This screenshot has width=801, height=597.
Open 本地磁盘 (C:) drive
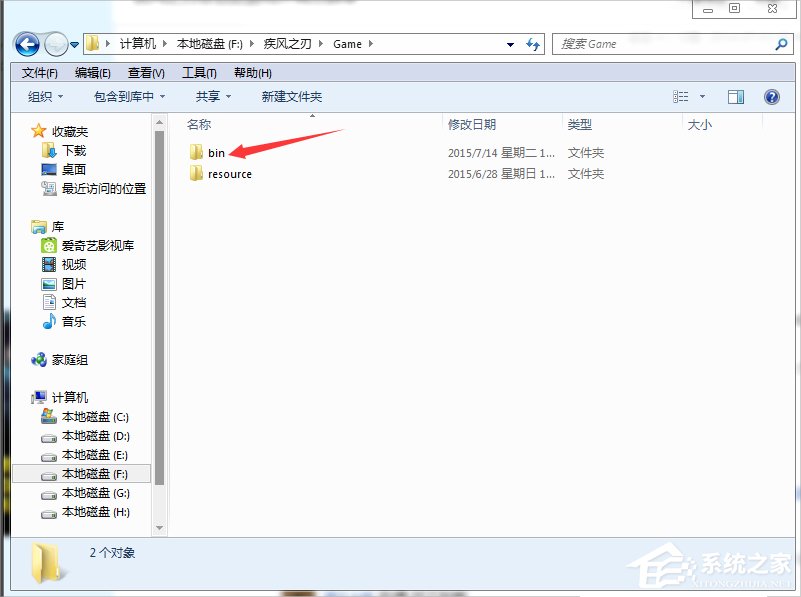tap(91, 416)
